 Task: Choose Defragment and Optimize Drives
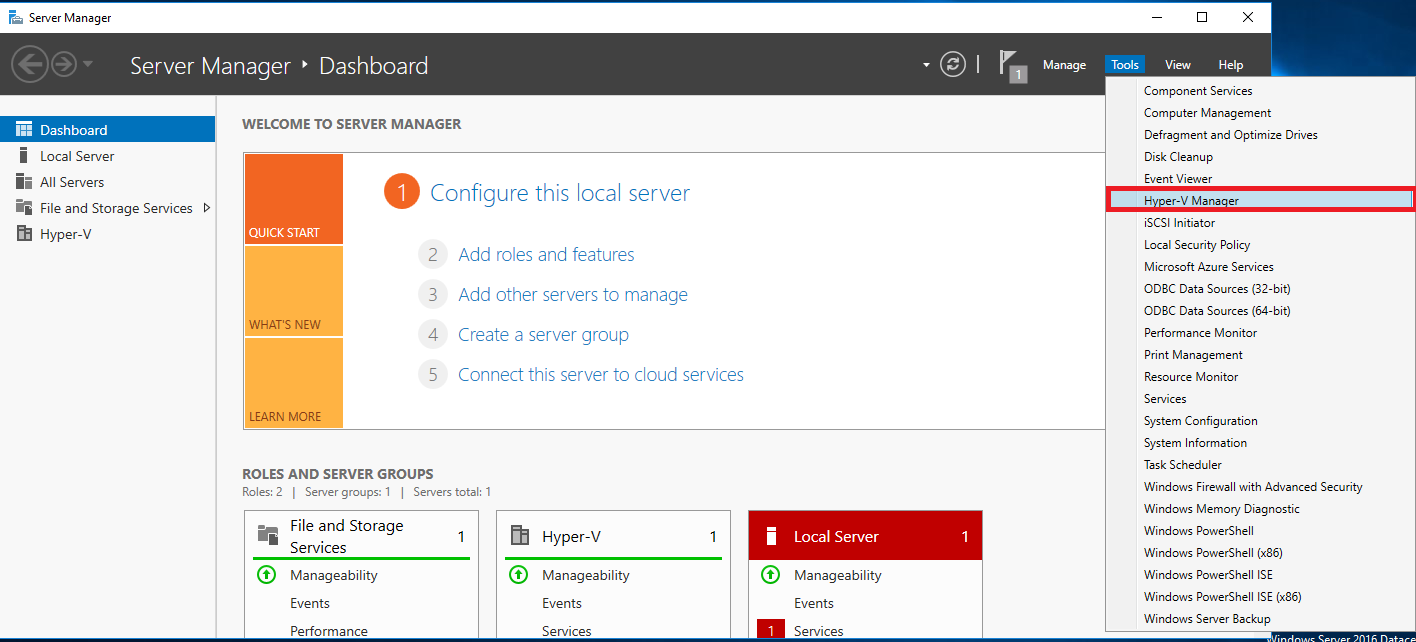tap(1260, 135)
